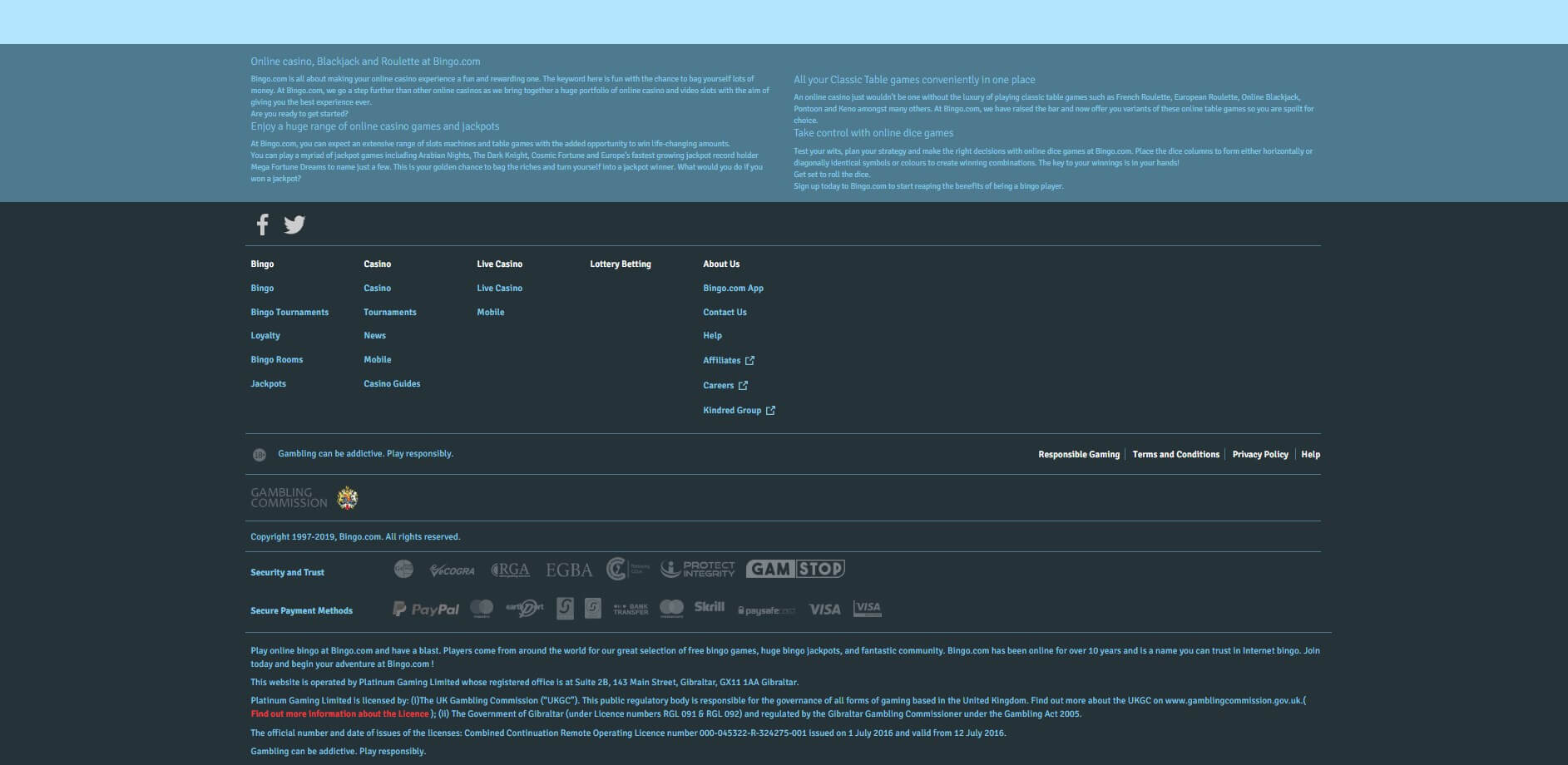The height and width of the screenshot is (765, 1568).
Task: Click the external link icon next to Careers
Action: tap(743, 385)
